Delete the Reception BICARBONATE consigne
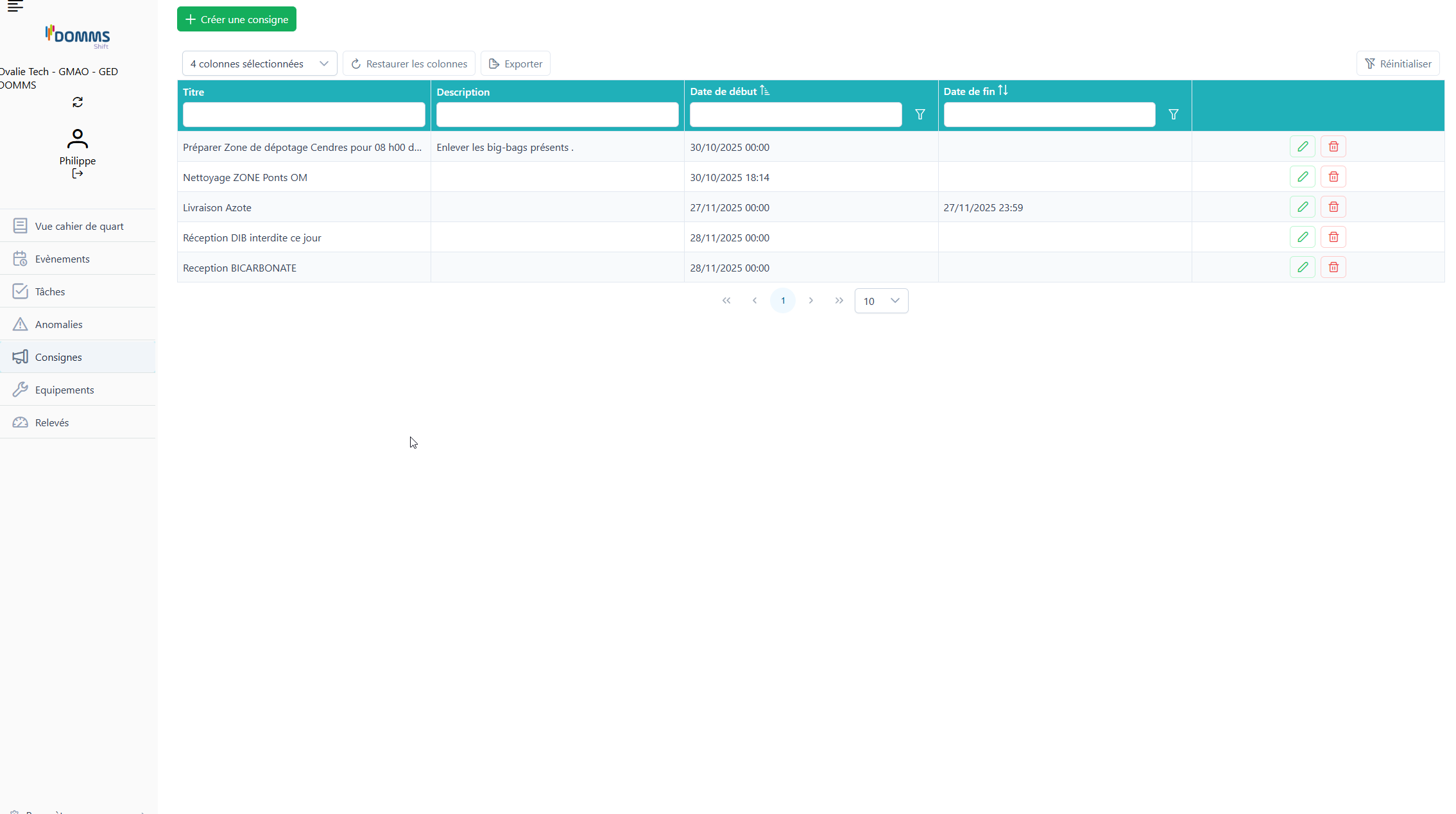 pyautogui.click(x=1333, y=267)
